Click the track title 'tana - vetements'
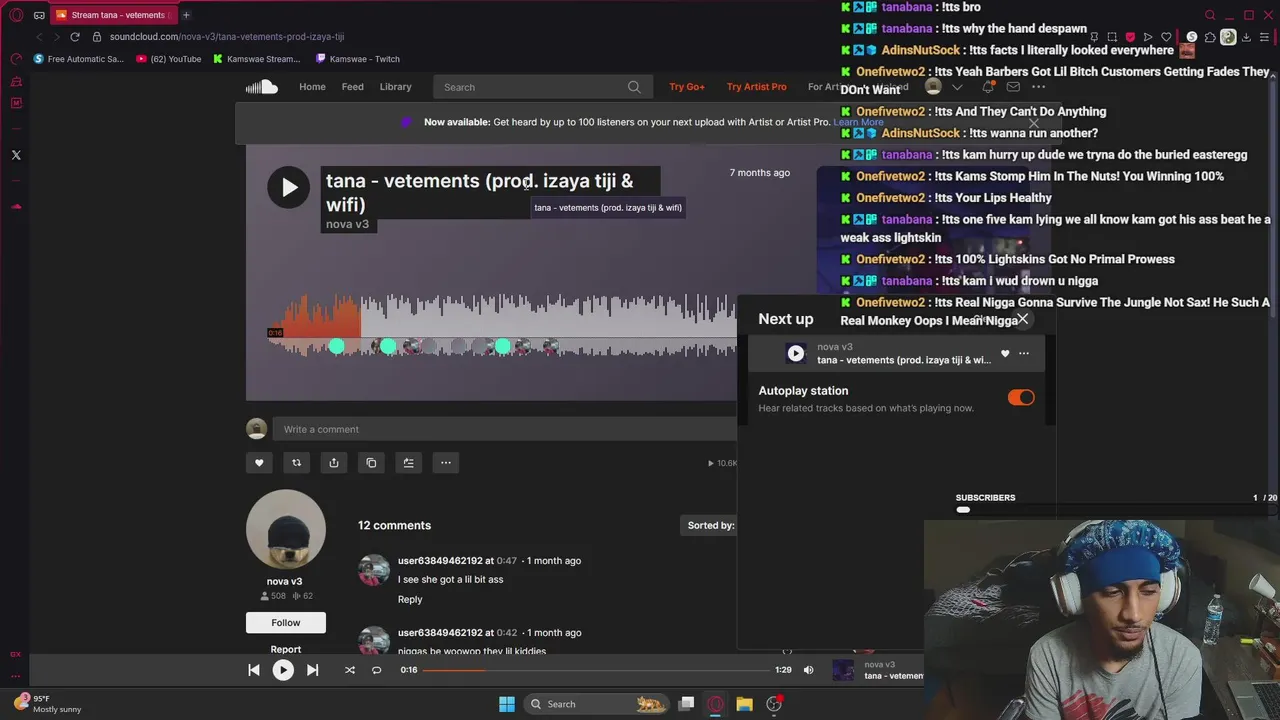The height and width of the screenshot is (720, 1280). tap(479, 192)
